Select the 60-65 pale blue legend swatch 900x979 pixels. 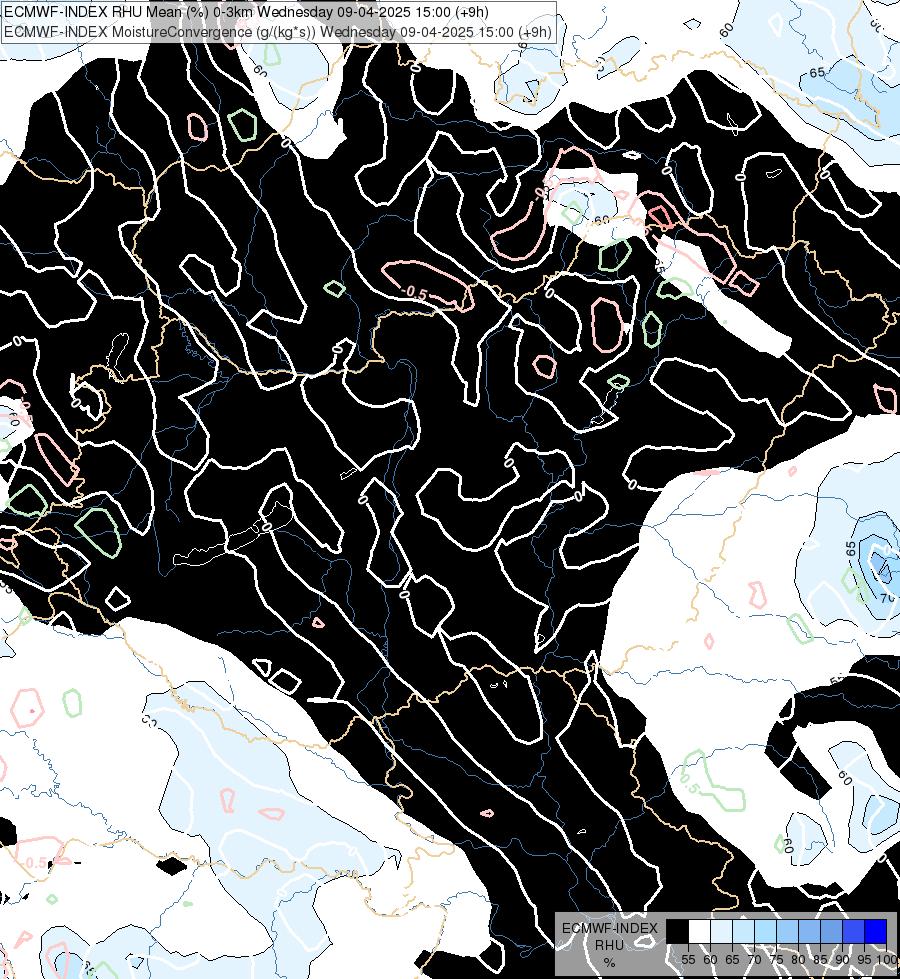[x=721, y=931]
